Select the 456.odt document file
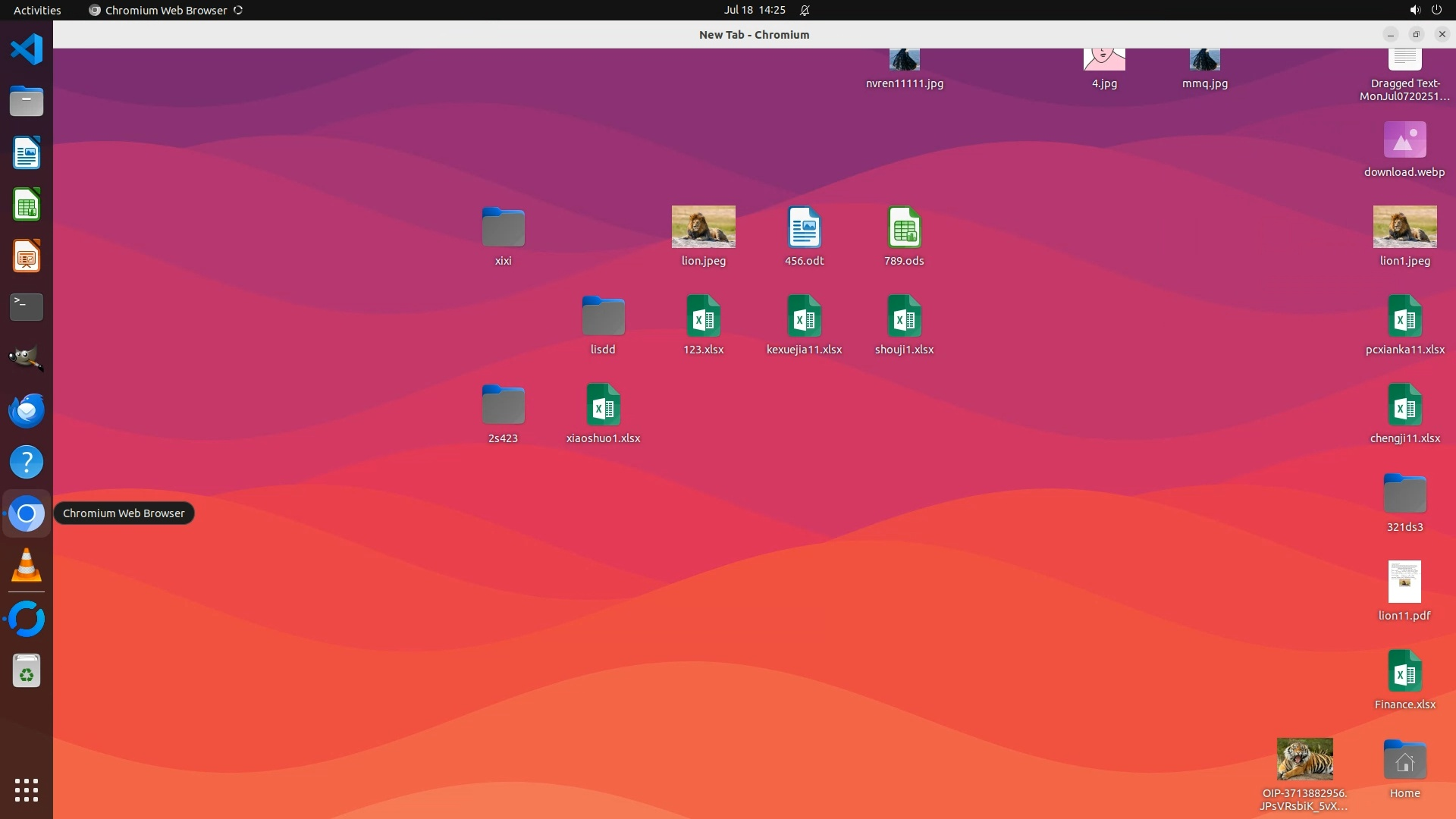1456x819 pixels. tap(804, 227)
